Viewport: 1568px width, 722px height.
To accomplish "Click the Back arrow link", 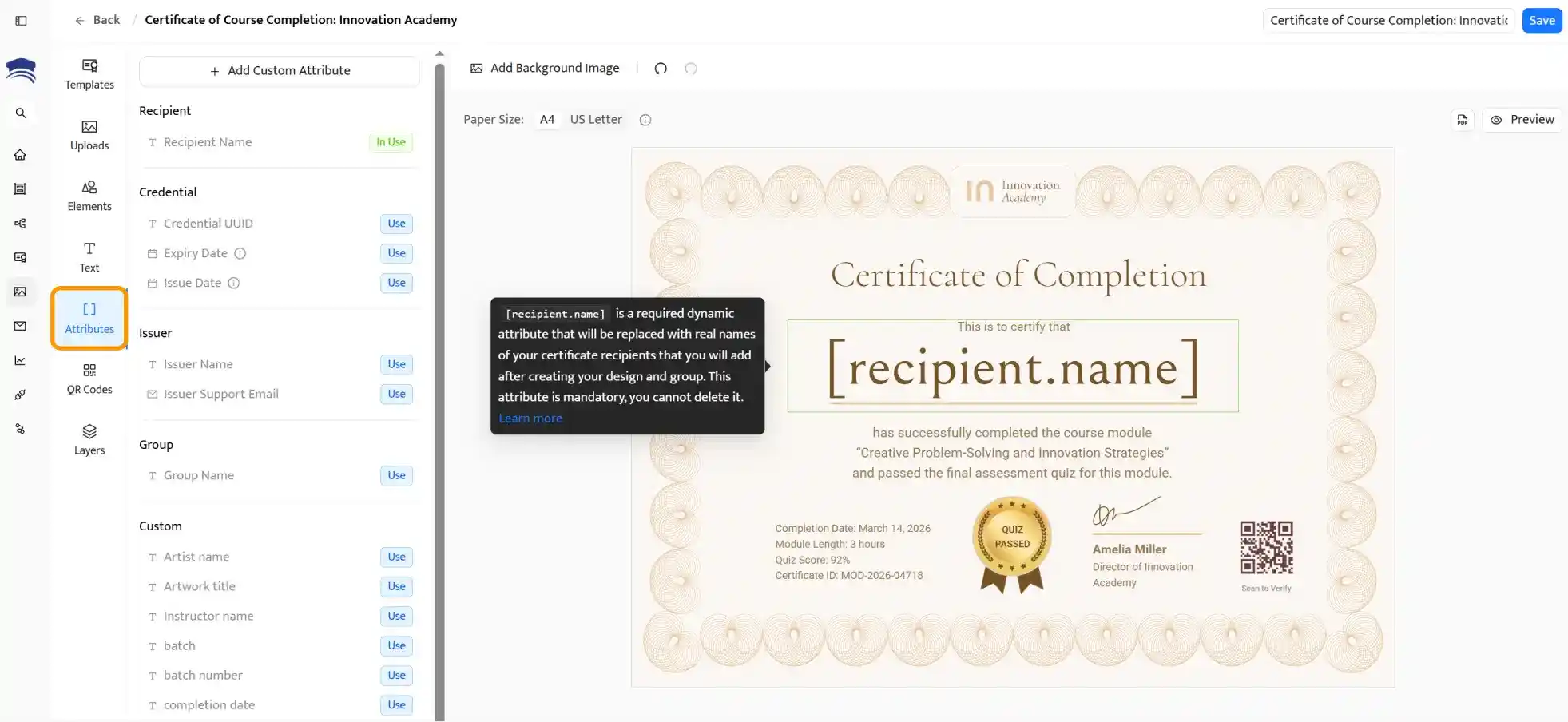I will [97, 20].
